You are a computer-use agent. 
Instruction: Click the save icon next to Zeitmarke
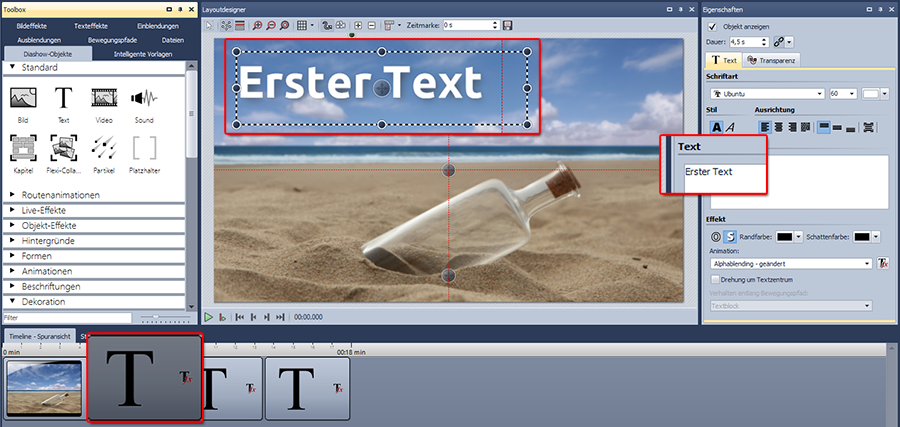[507, 25]
